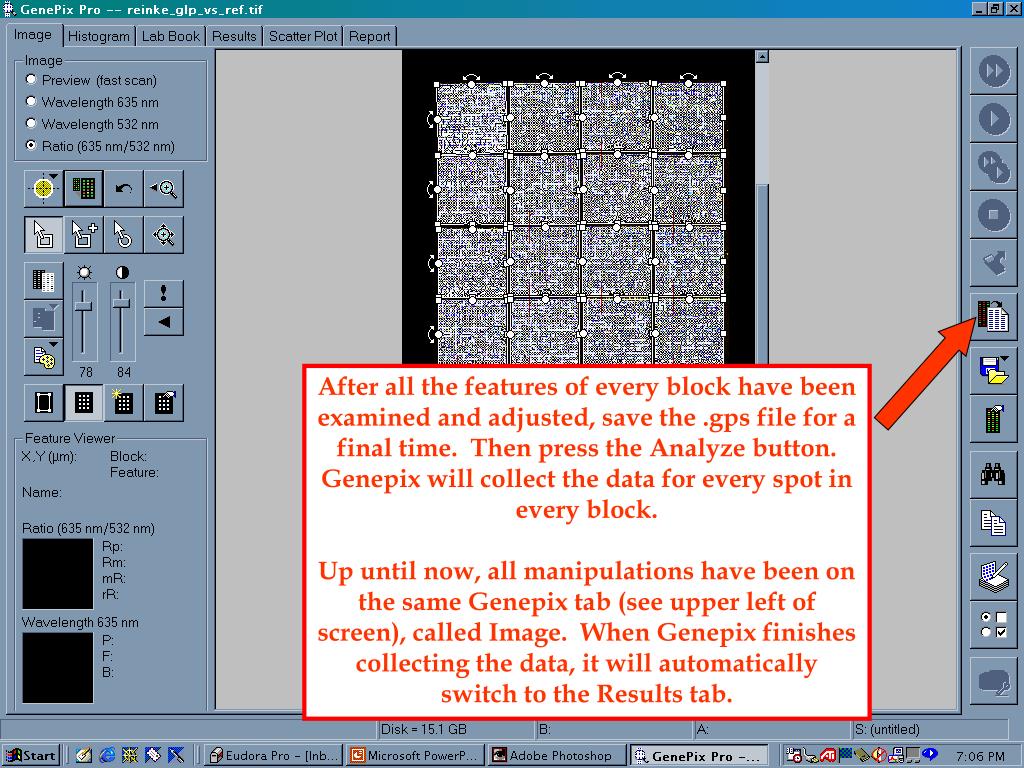Image resolution: width=1024 pixels, height=768 pixels.
Task: Select the block select arrow tool
Action: pyautogui.click(x=43, y=234)
